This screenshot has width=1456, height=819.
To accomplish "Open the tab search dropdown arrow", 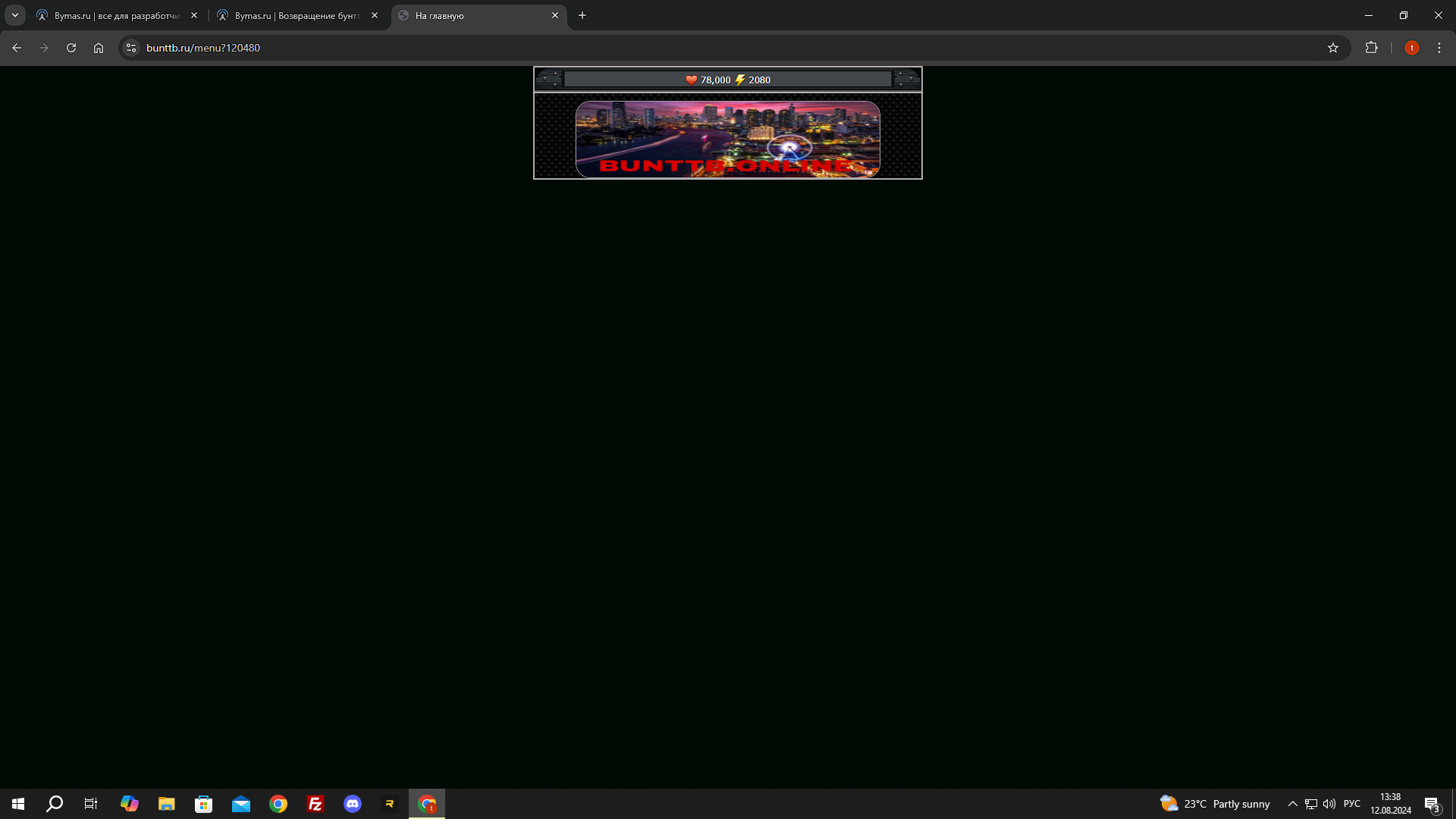I will tap(15, 15).
